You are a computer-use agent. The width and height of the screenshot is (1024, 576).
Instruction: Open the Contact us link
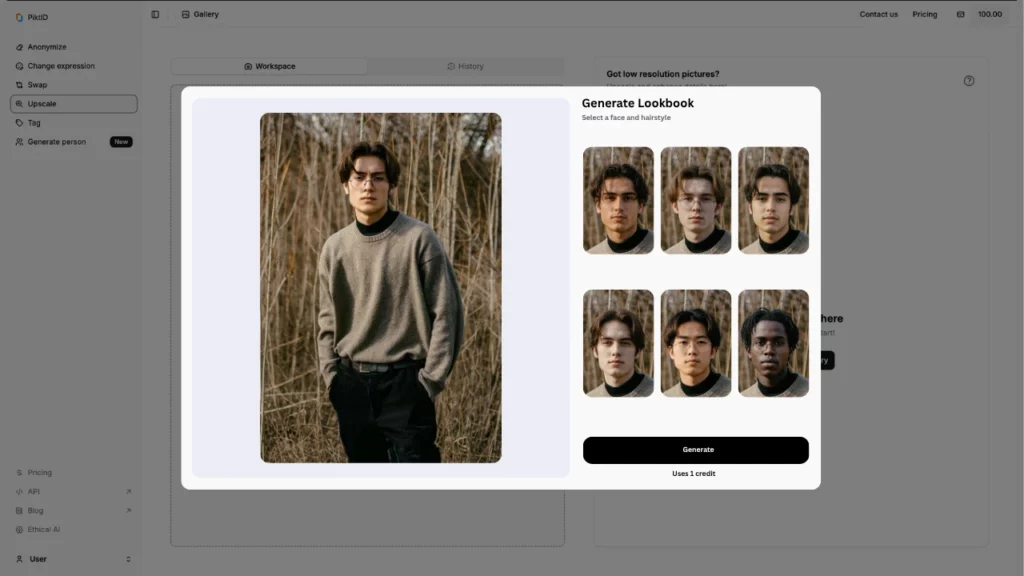tap(878, 14)
